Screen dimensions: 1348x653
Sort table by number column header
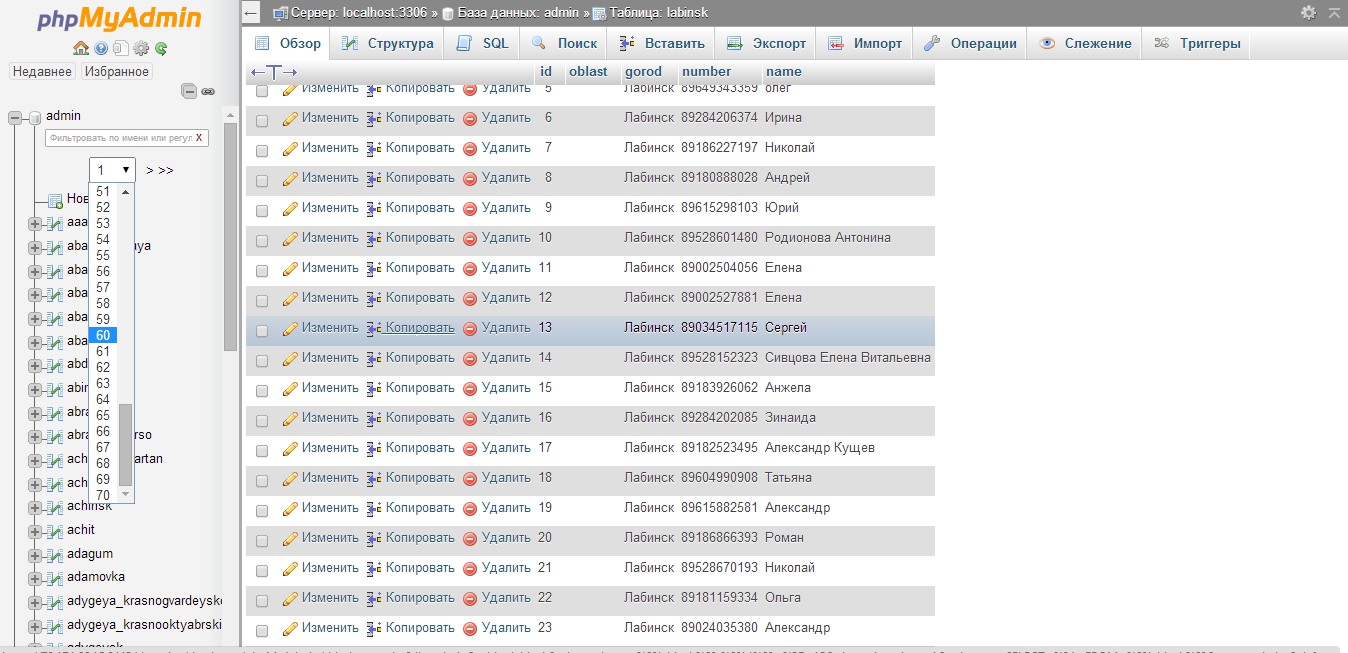coord(706,72)
